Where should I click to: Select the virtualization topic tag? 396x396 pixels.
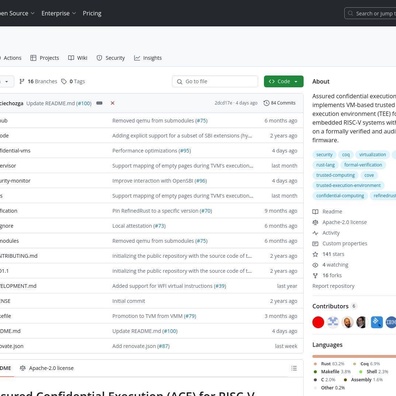(372, 155)
